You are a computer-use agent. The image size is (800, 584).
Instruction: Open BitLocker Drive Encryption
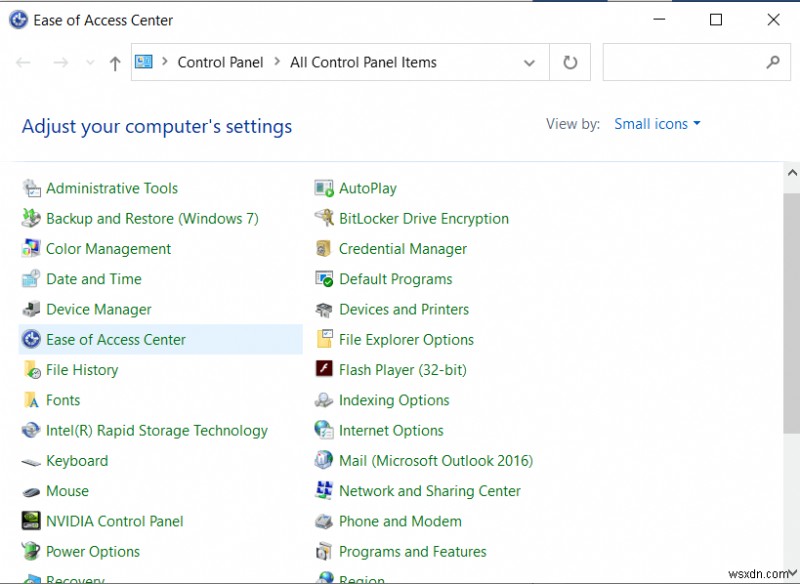(423, 218)
